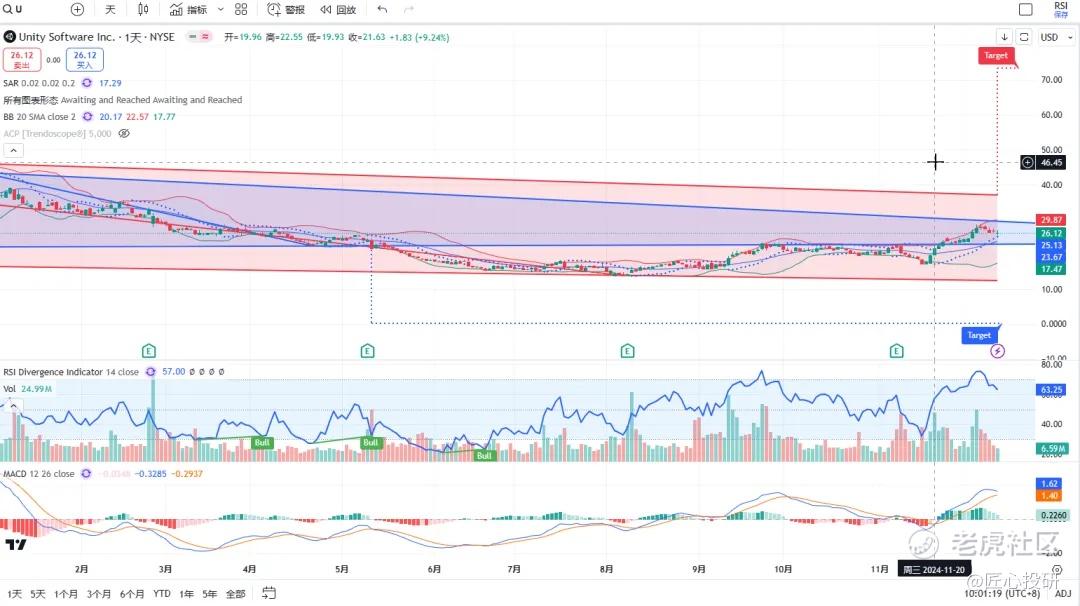This screenshot has height=606, width=1080.
Task: Set range to 3个月
Action: coord(98,594)
